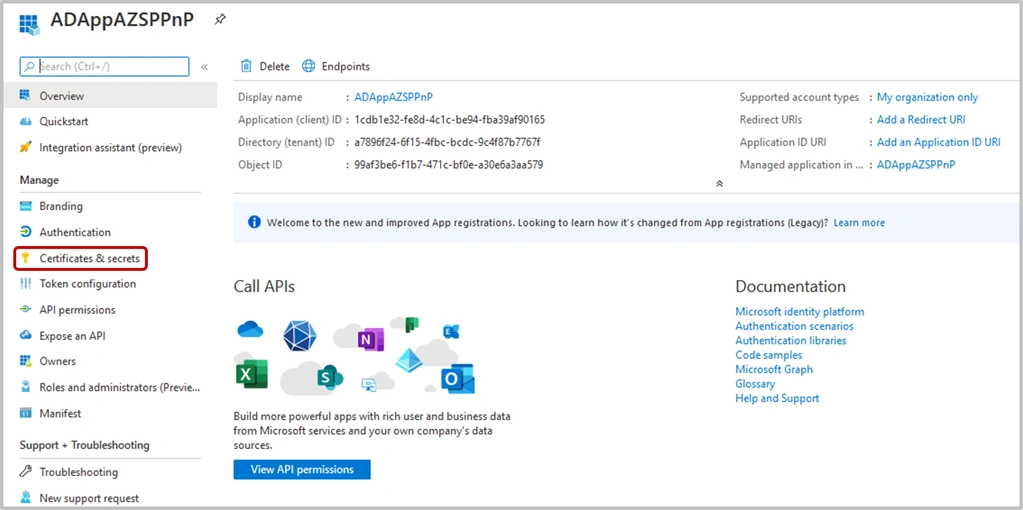Open Token configuration
The height and width of the screenshot is (510, 1023).
pyautogui.click(x=88, y=284)
